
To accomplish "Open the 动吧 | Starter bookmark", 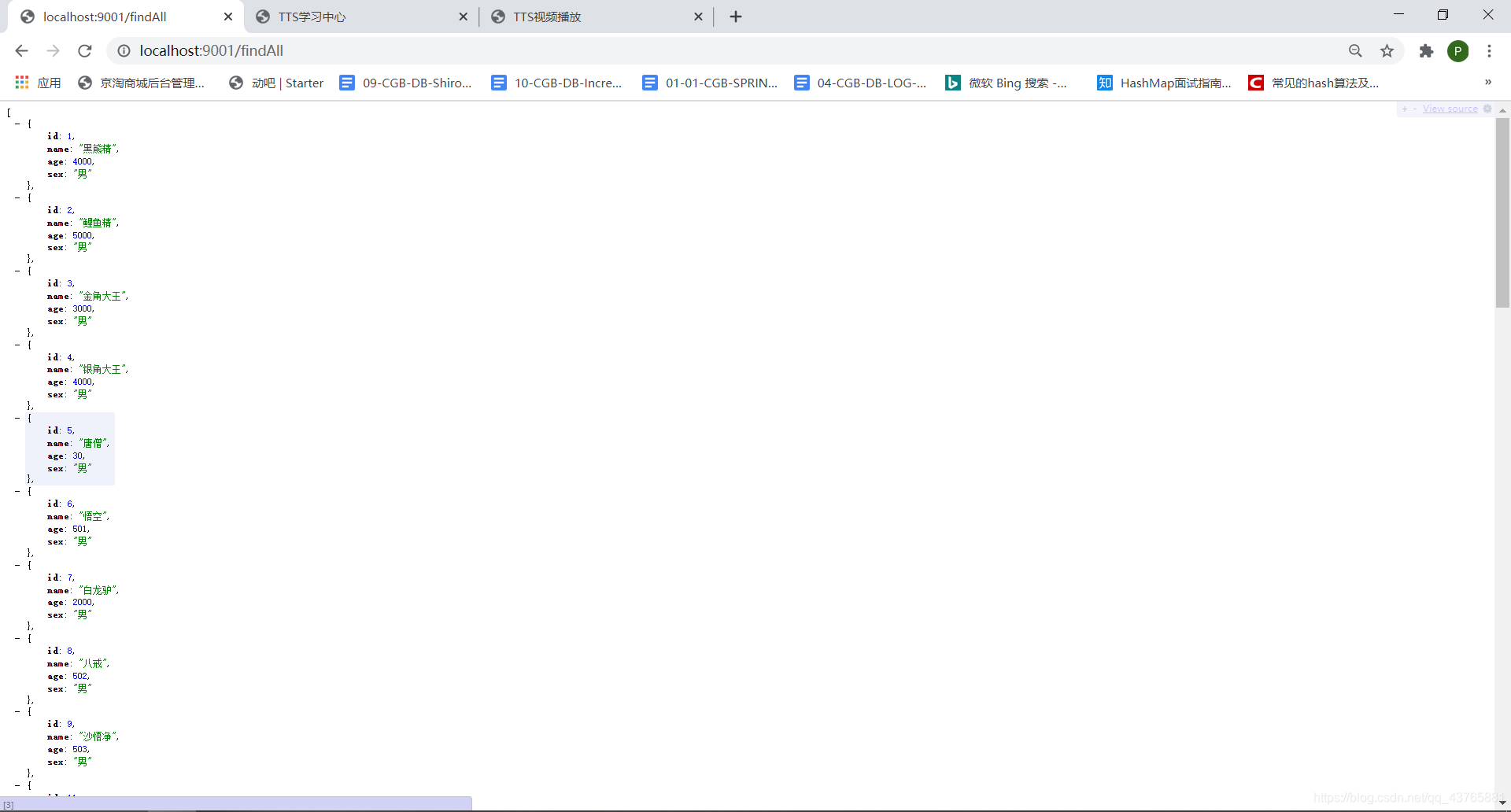I will click(x=276, y=83).
